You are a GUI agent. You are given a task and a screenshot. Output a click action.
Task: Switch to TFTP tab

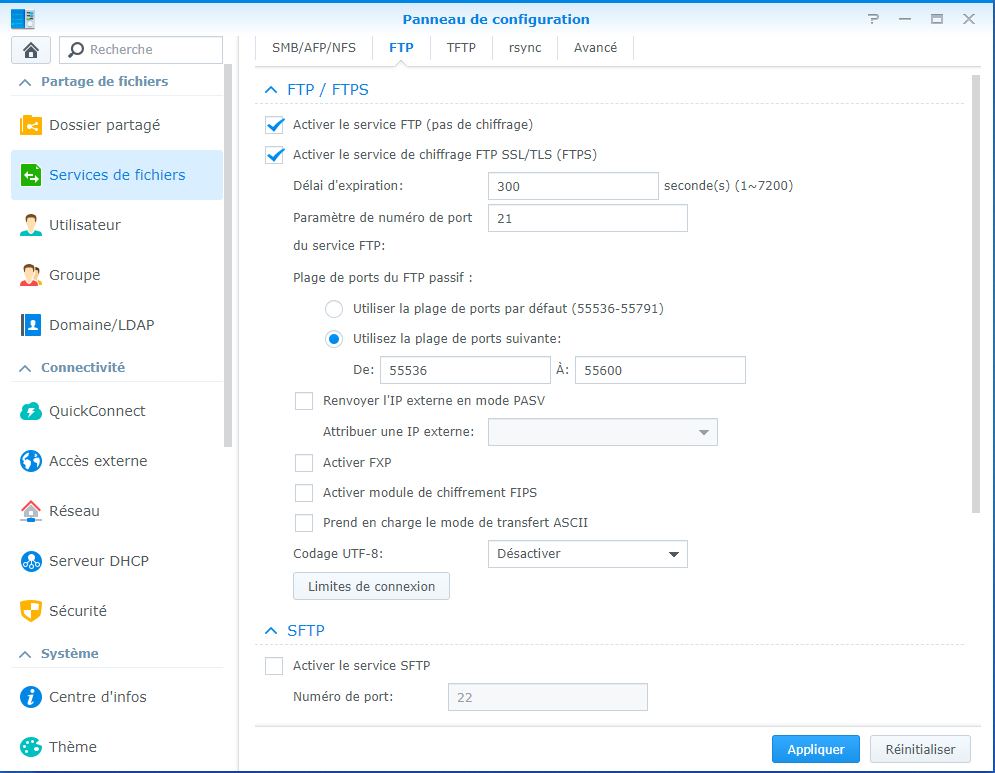click(461, 48)
